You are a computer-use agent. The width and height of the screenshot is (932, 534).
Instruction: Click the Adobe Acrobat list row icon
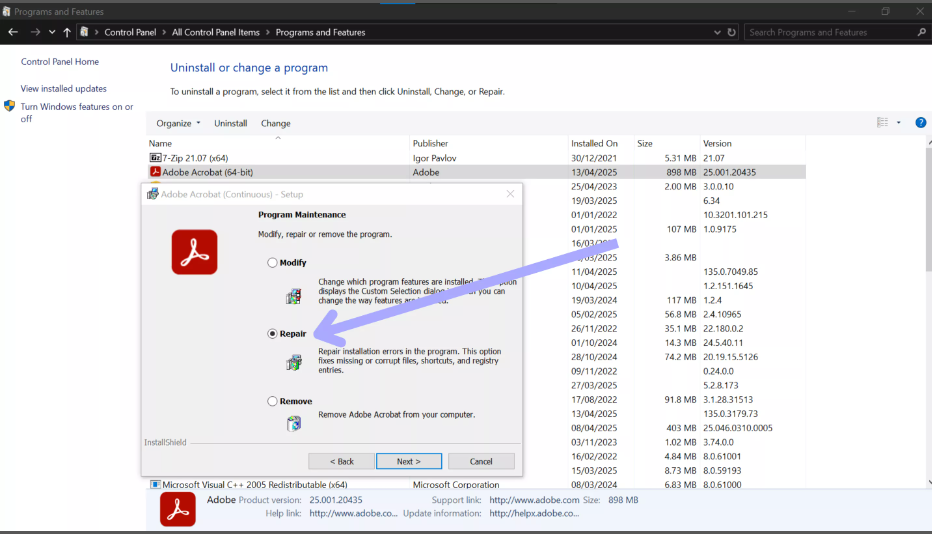155,172
